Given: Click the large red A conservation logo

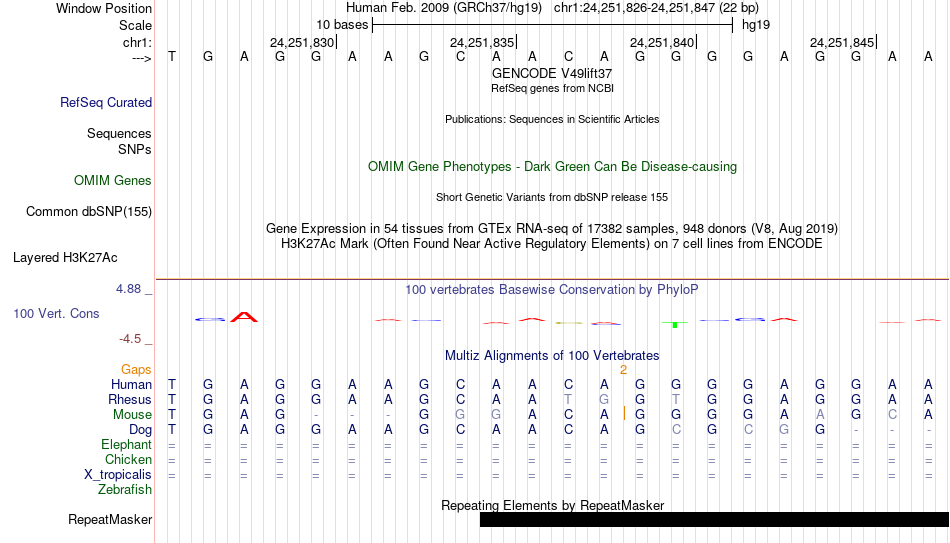Looking at the screenshot, I should (244, 317).
